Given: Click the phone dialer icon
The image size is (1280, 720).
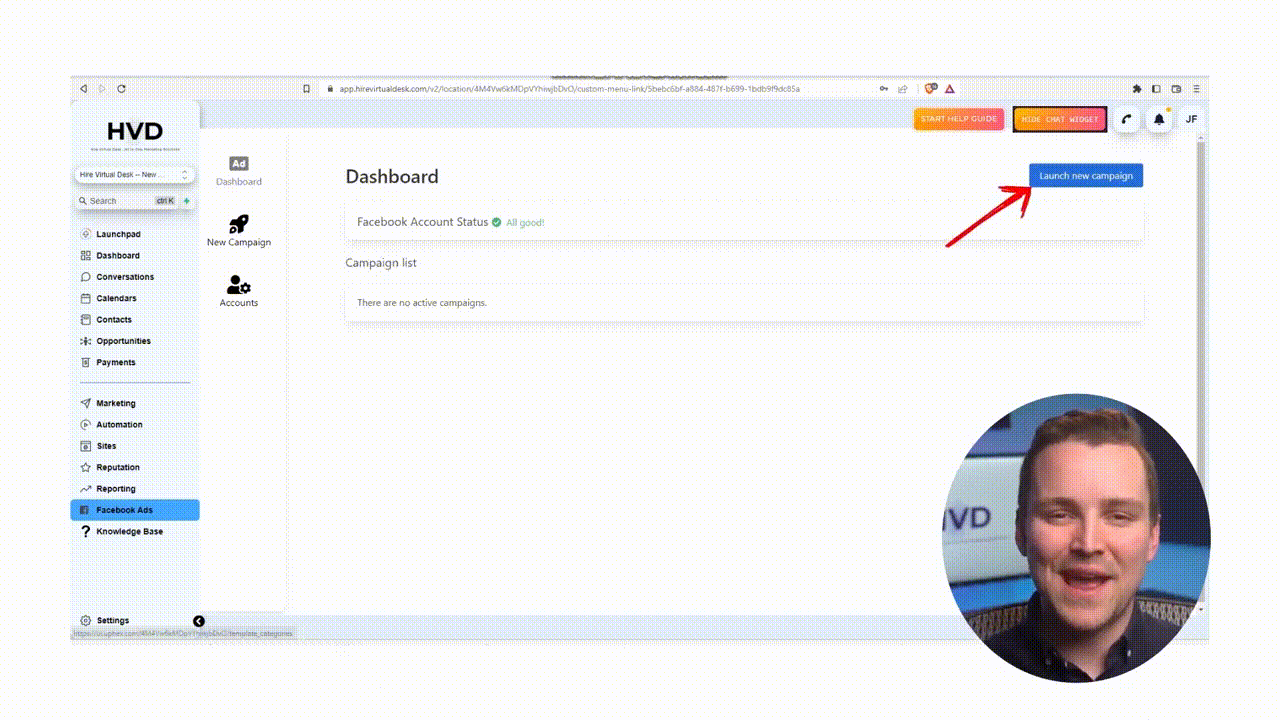Looking at the screenshot, I should click(1127, 119).
